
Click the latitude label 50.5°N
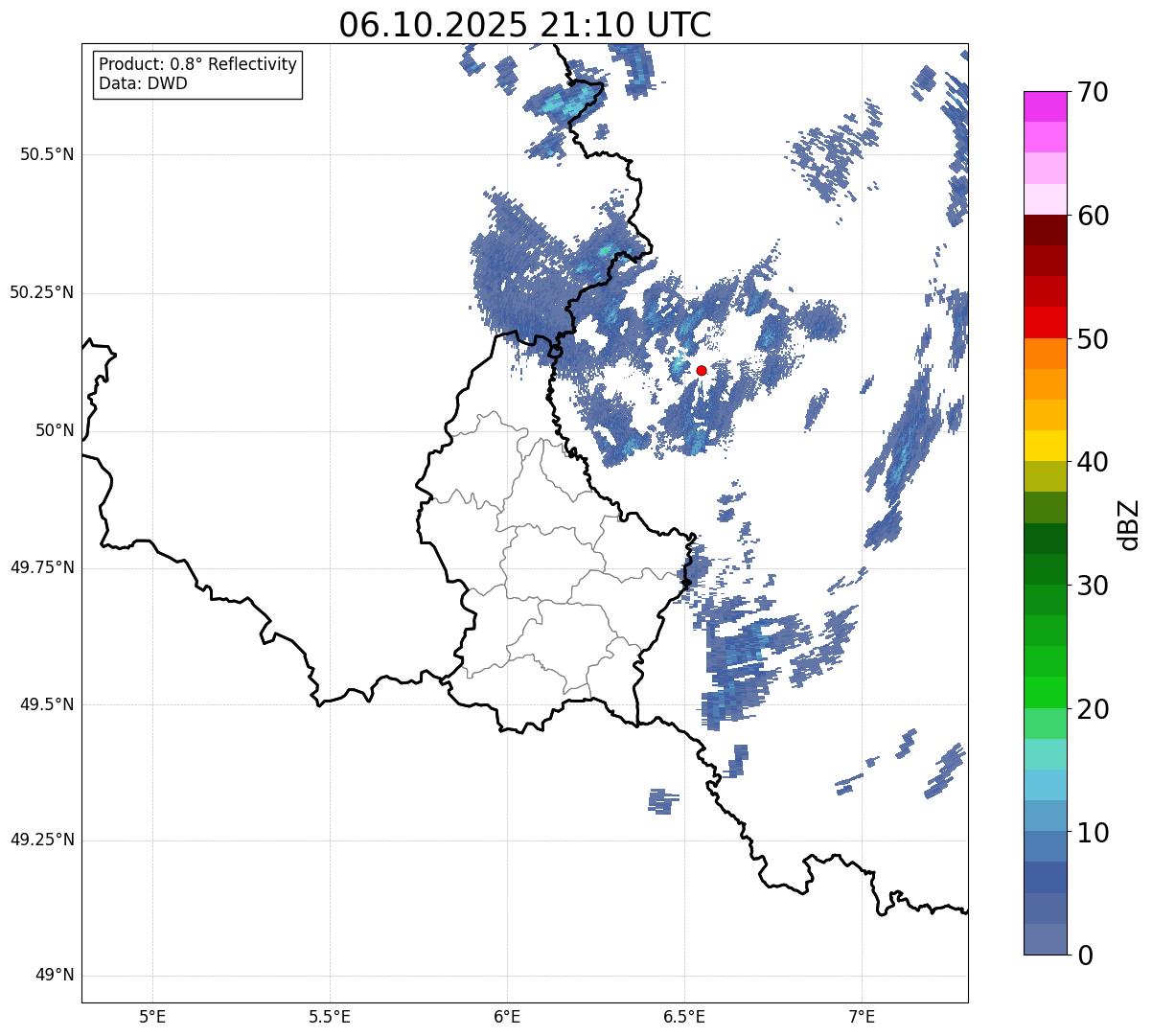(x=47, y=154)
